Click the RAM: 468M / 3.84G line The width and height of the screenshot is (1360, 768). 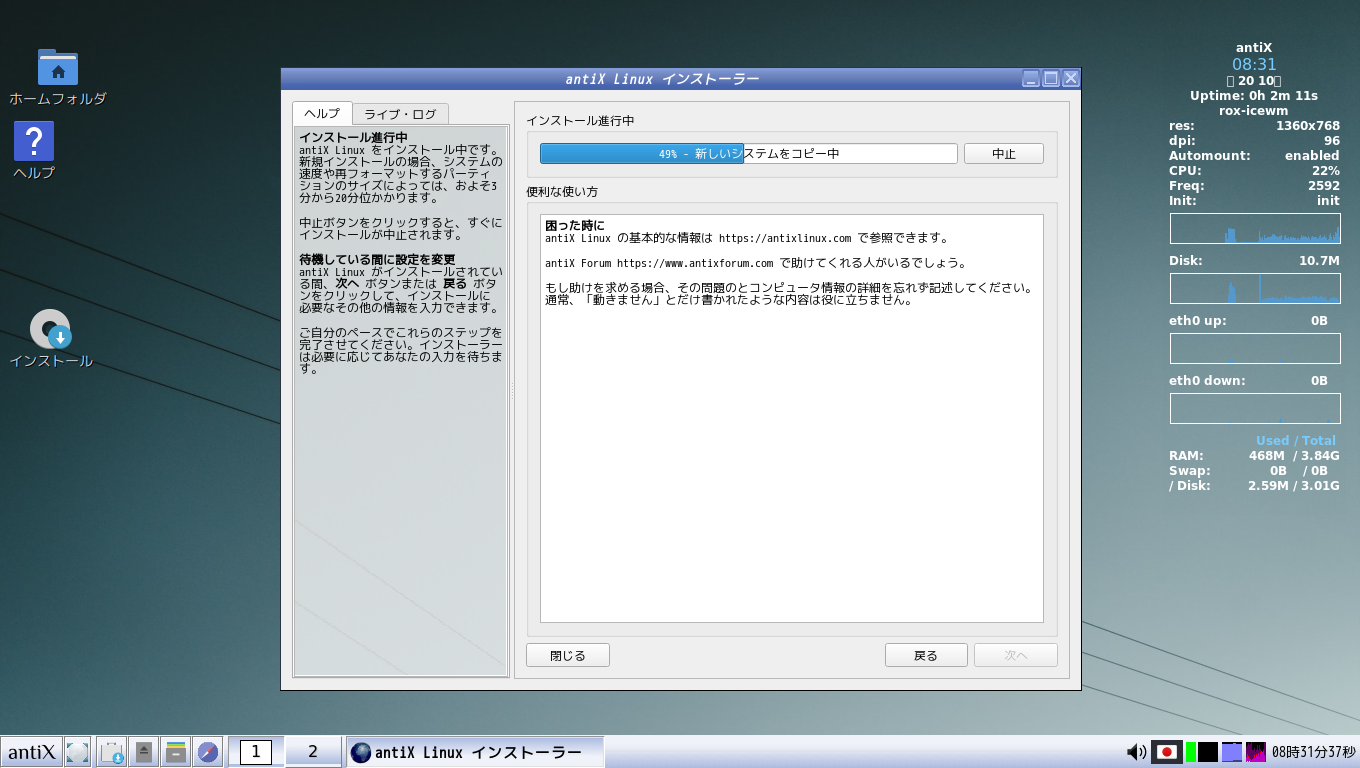tap(1254, 456)
